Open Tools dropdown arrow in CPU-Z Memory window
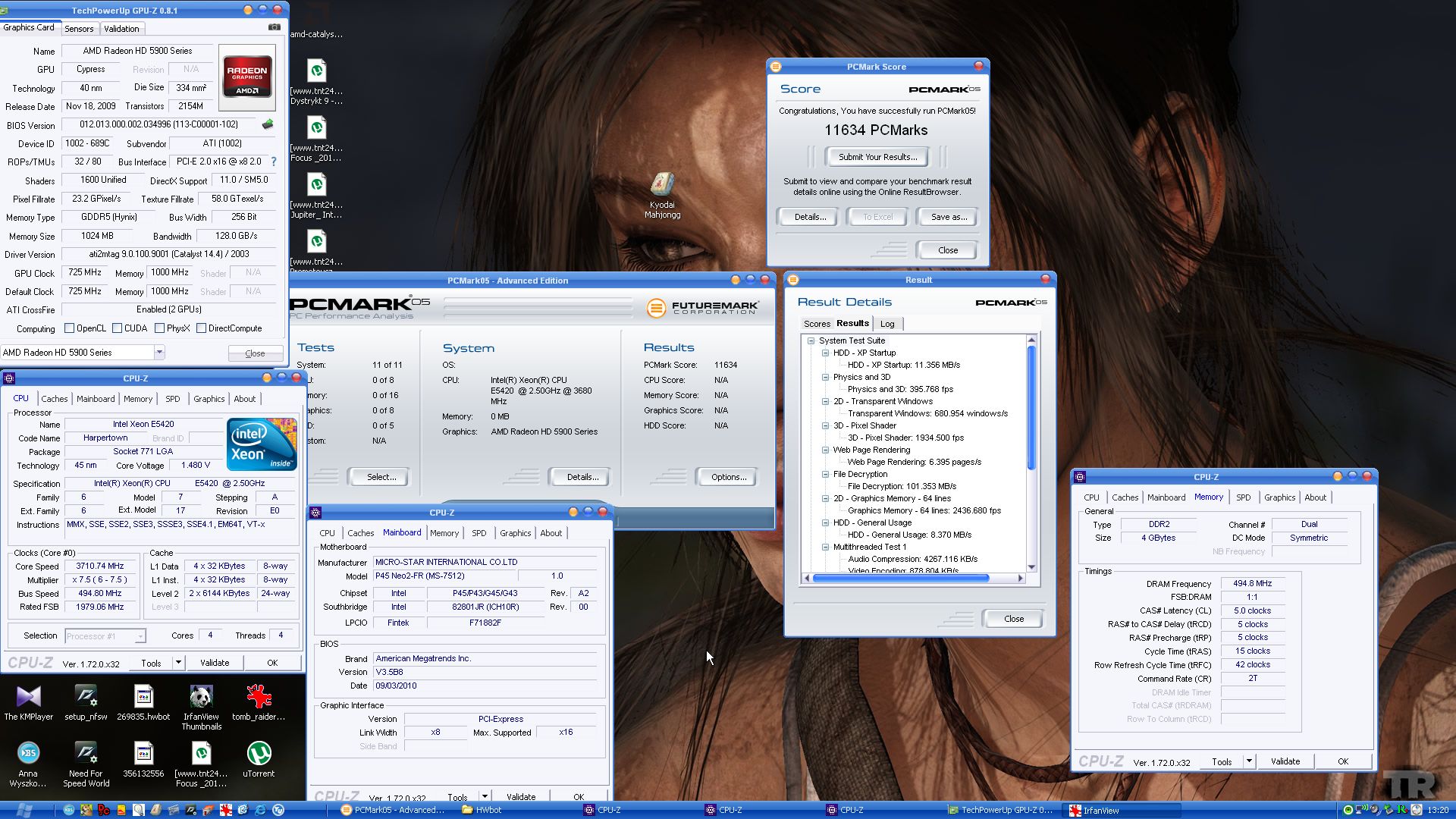 [1249, 761]
